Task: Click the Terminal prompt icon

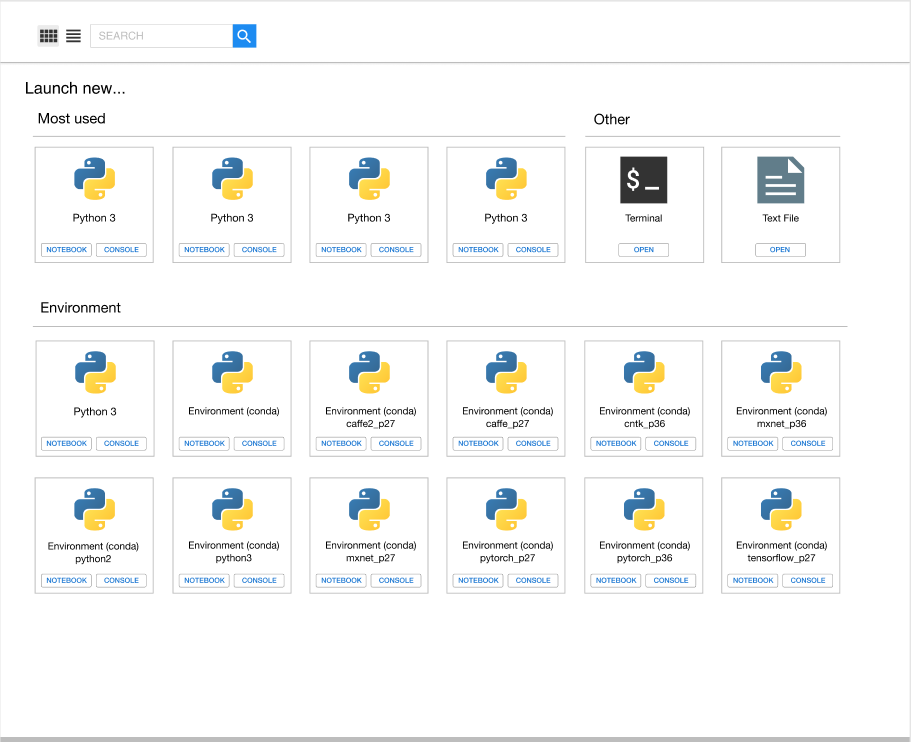Action: point(644,180)
